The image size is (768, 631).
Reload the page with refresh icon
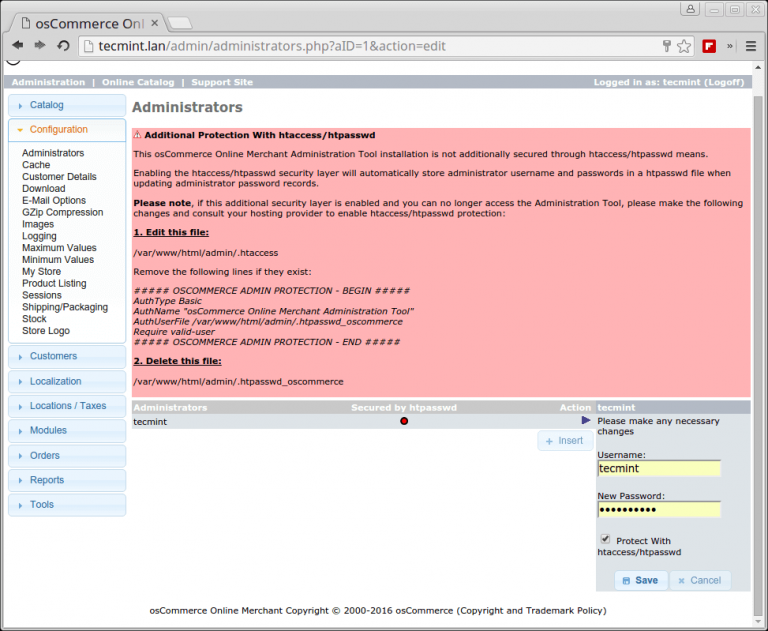(63, 46)
